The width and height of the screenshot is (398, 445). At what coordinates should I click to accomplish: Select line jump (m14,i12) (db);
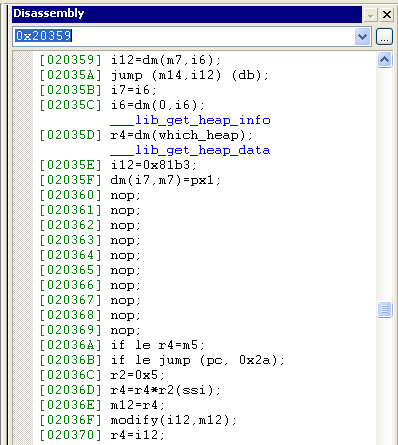pos(190,75)
